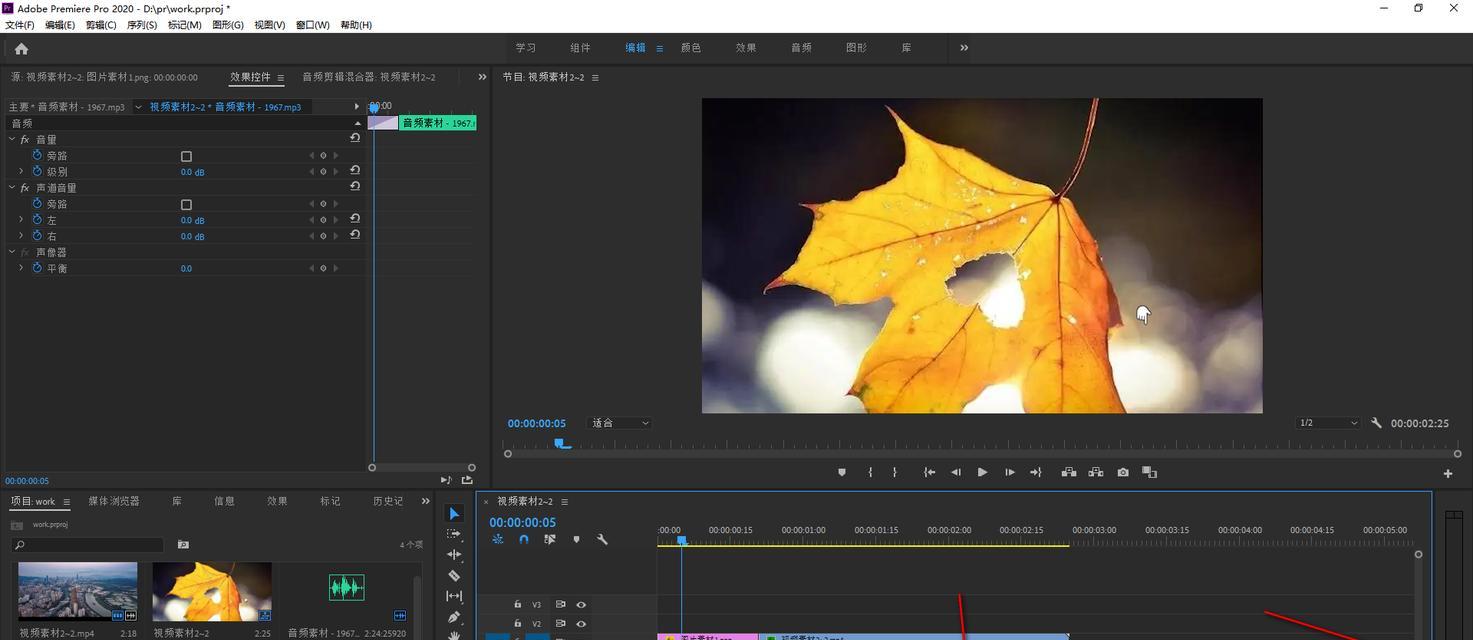
Task: Toggle V2 track lock
Action: point(517,624)
